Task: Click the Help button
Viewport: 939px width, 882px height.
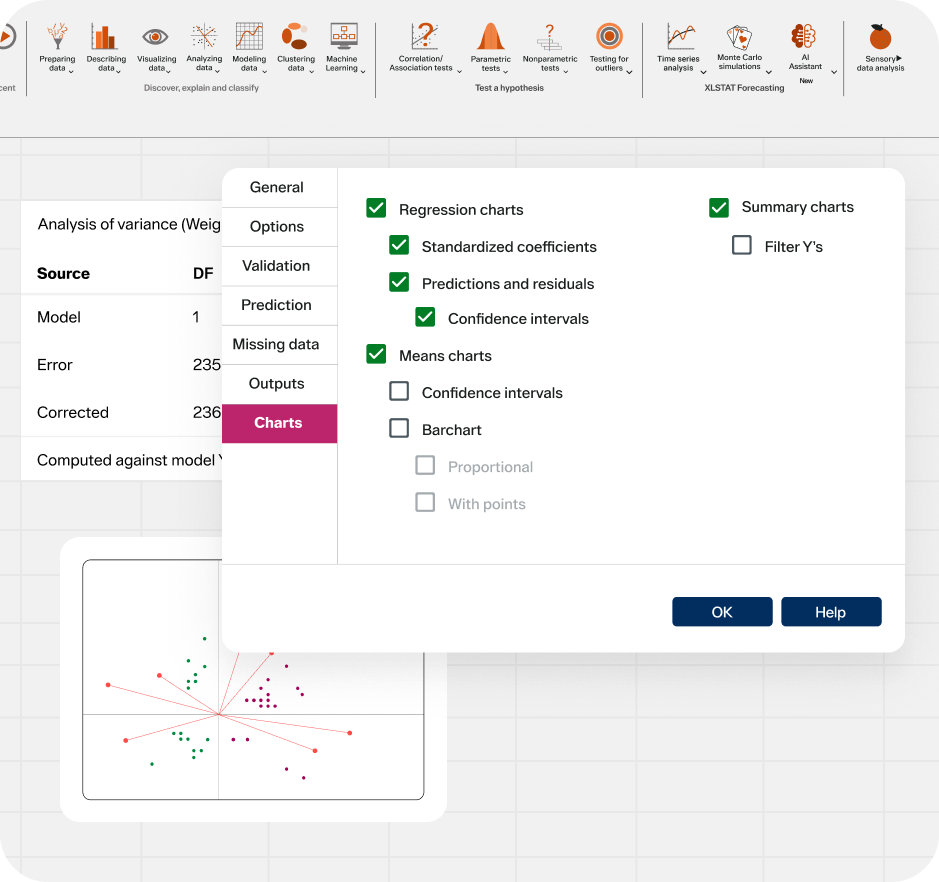Action: click(x=830, y=613)
